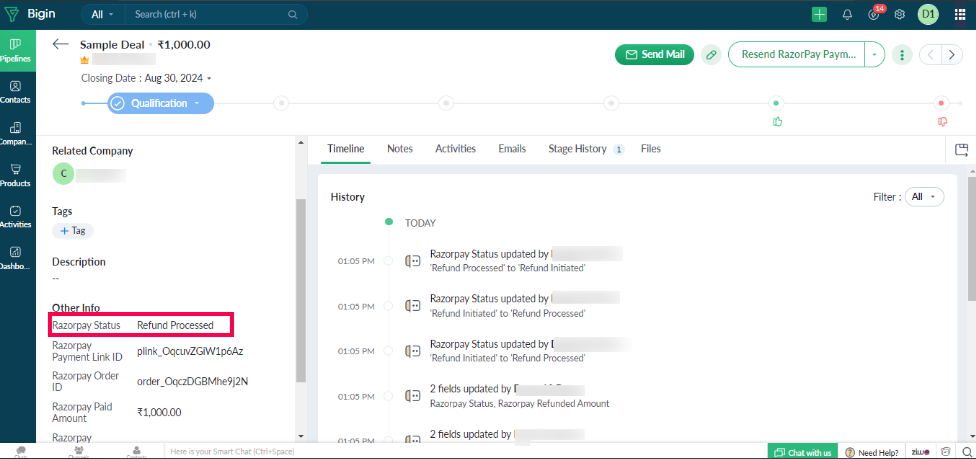976x459 pixels.
Task: Open the Activities module in sidebar
Action: click(x=16, y=217)
